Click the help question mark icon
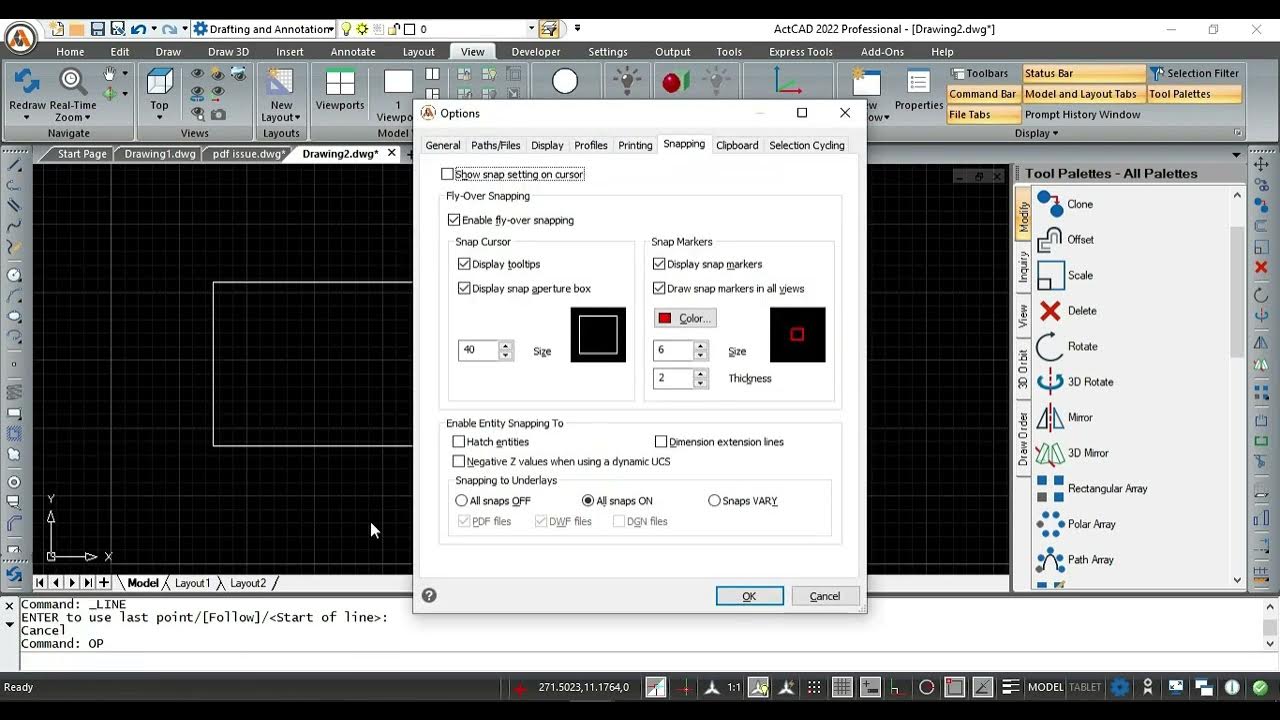This screenshot has width=1280, height=720. pyautogui.click(x=429, y=595)
